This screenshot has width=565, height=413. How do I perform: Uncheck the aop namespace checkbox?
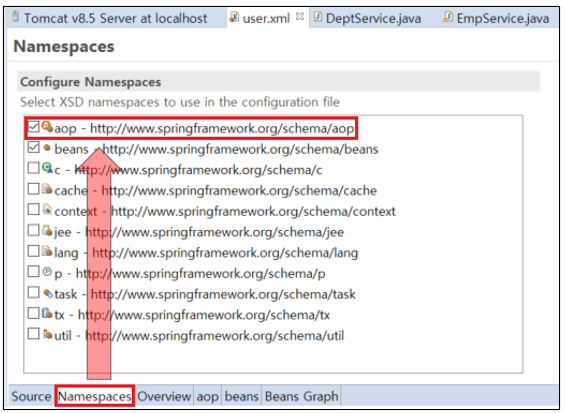click(34, 126)
